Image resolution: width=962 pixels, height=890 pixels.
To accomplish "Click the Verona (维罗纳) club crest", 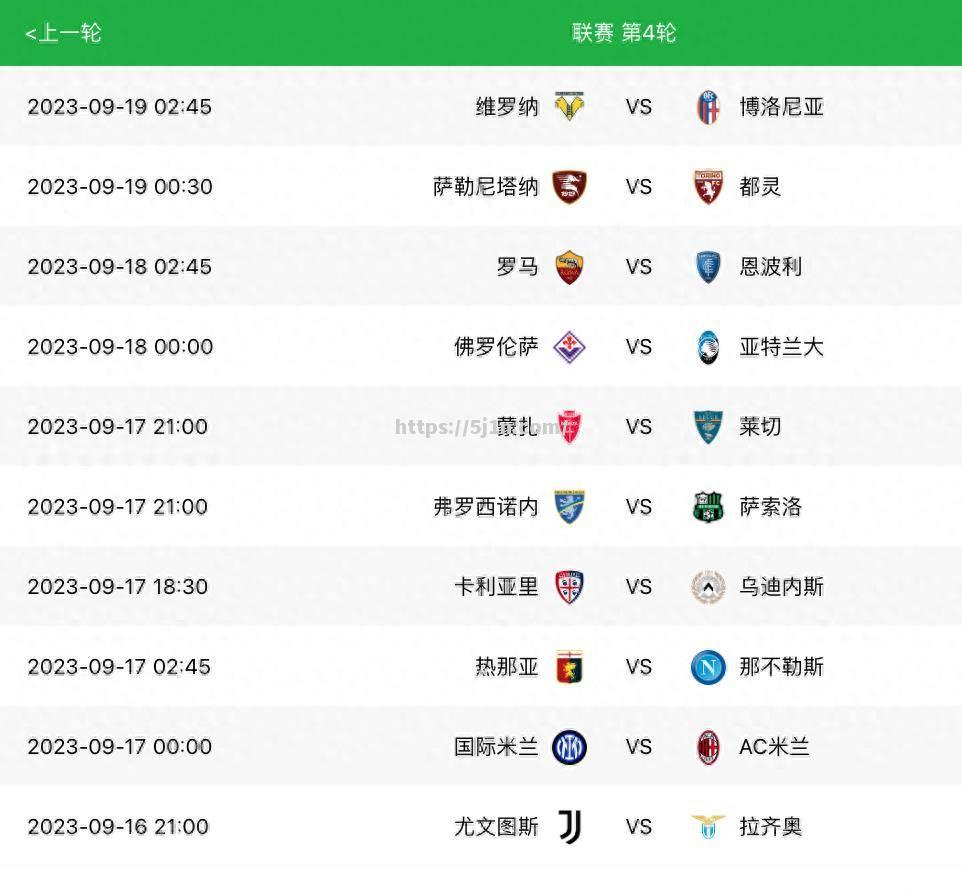I will (x=569, y=107).
